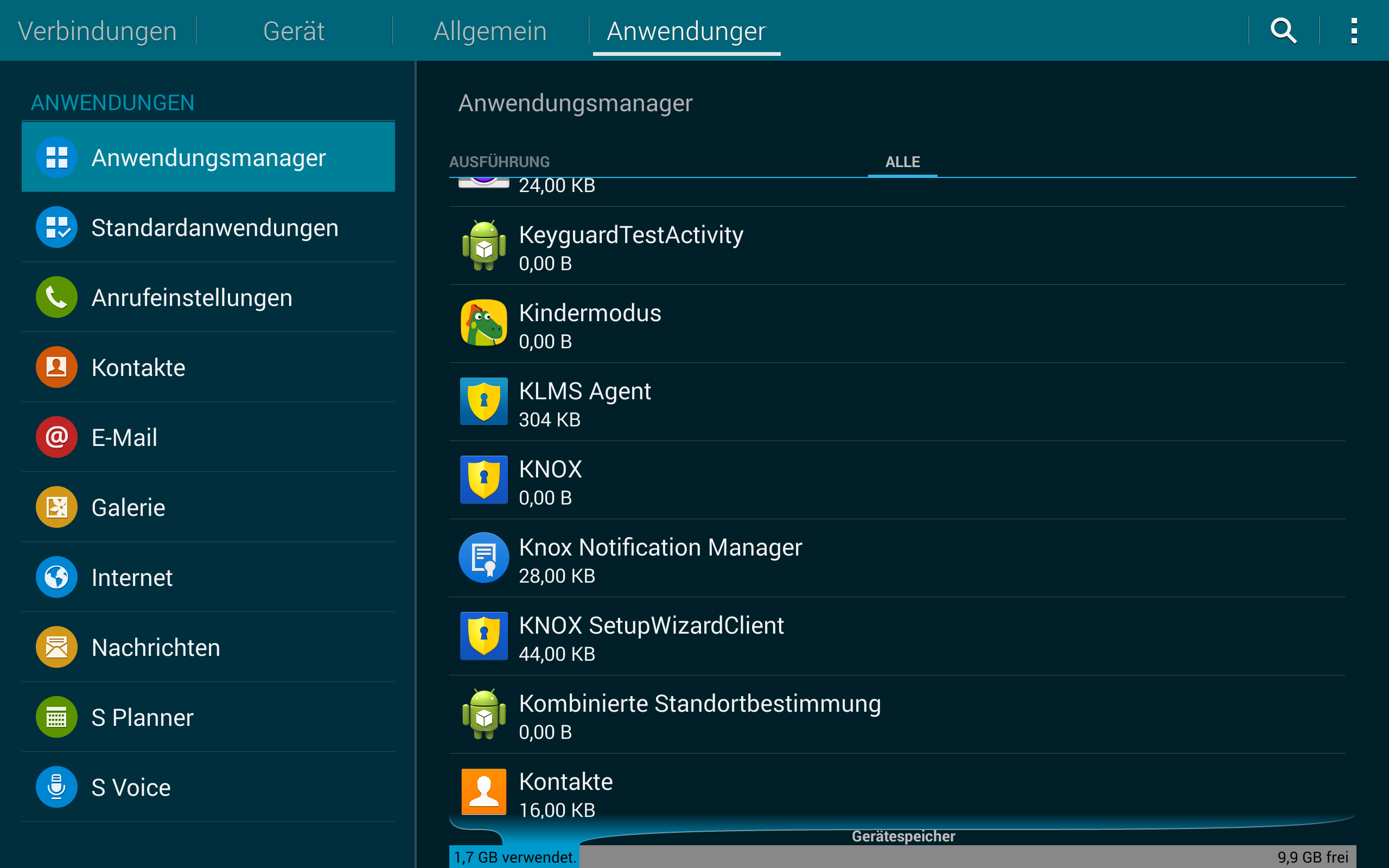The image size is (1389, 868).
Task: Open Galerie settings
Action: pos(208,507)
